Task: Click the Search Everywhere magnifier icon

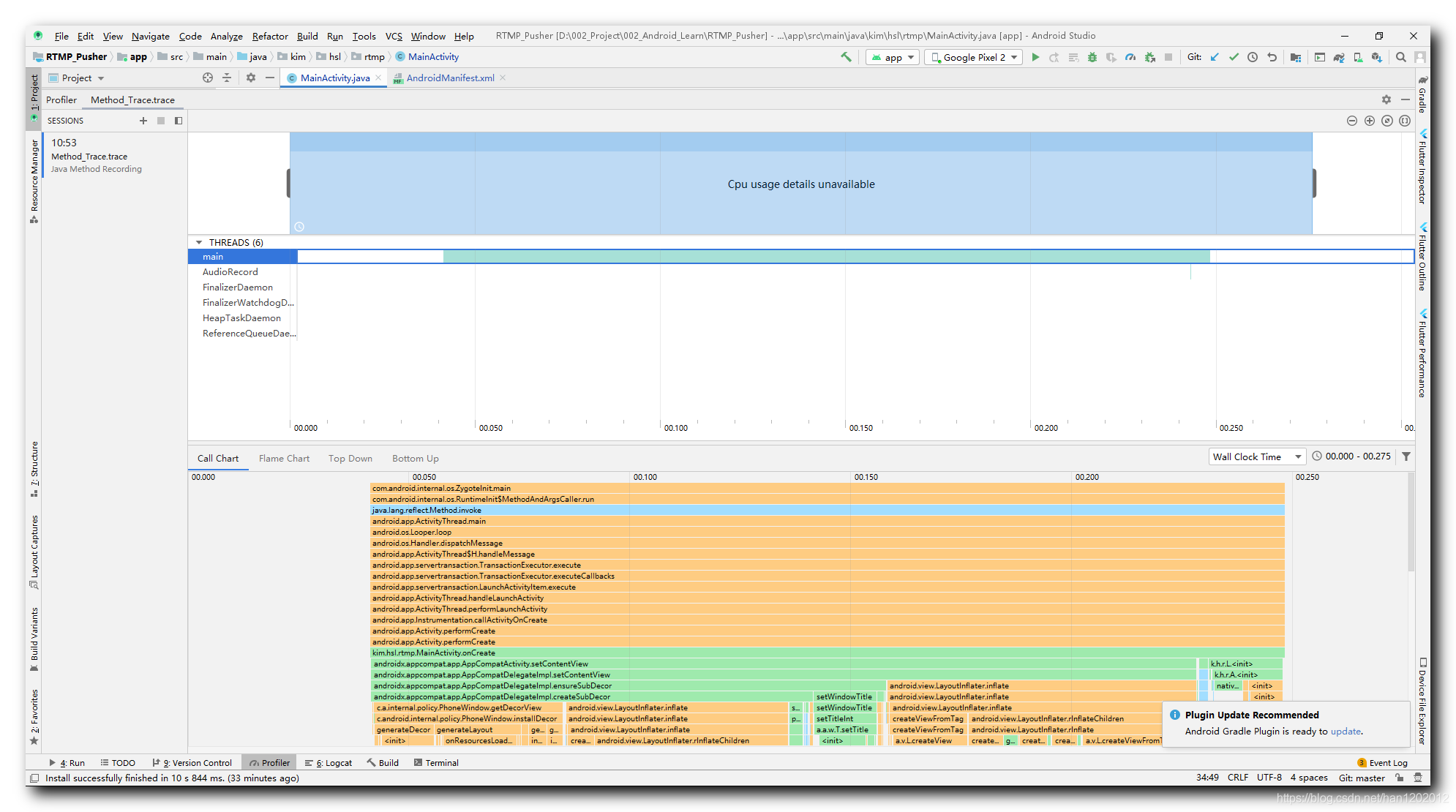Action: [1400, 57]
